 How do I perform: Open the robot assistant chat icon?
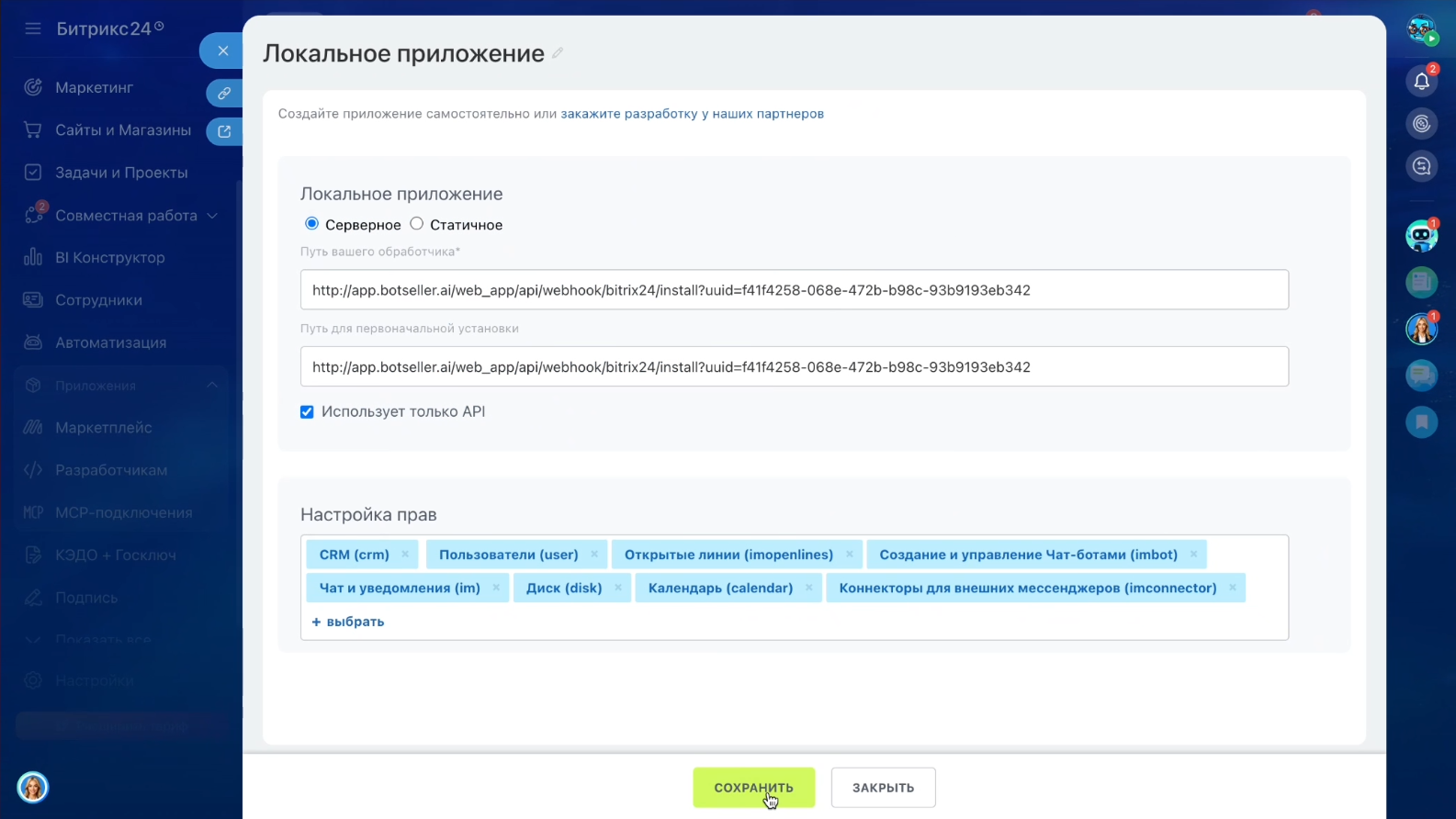coord(1421,236)
